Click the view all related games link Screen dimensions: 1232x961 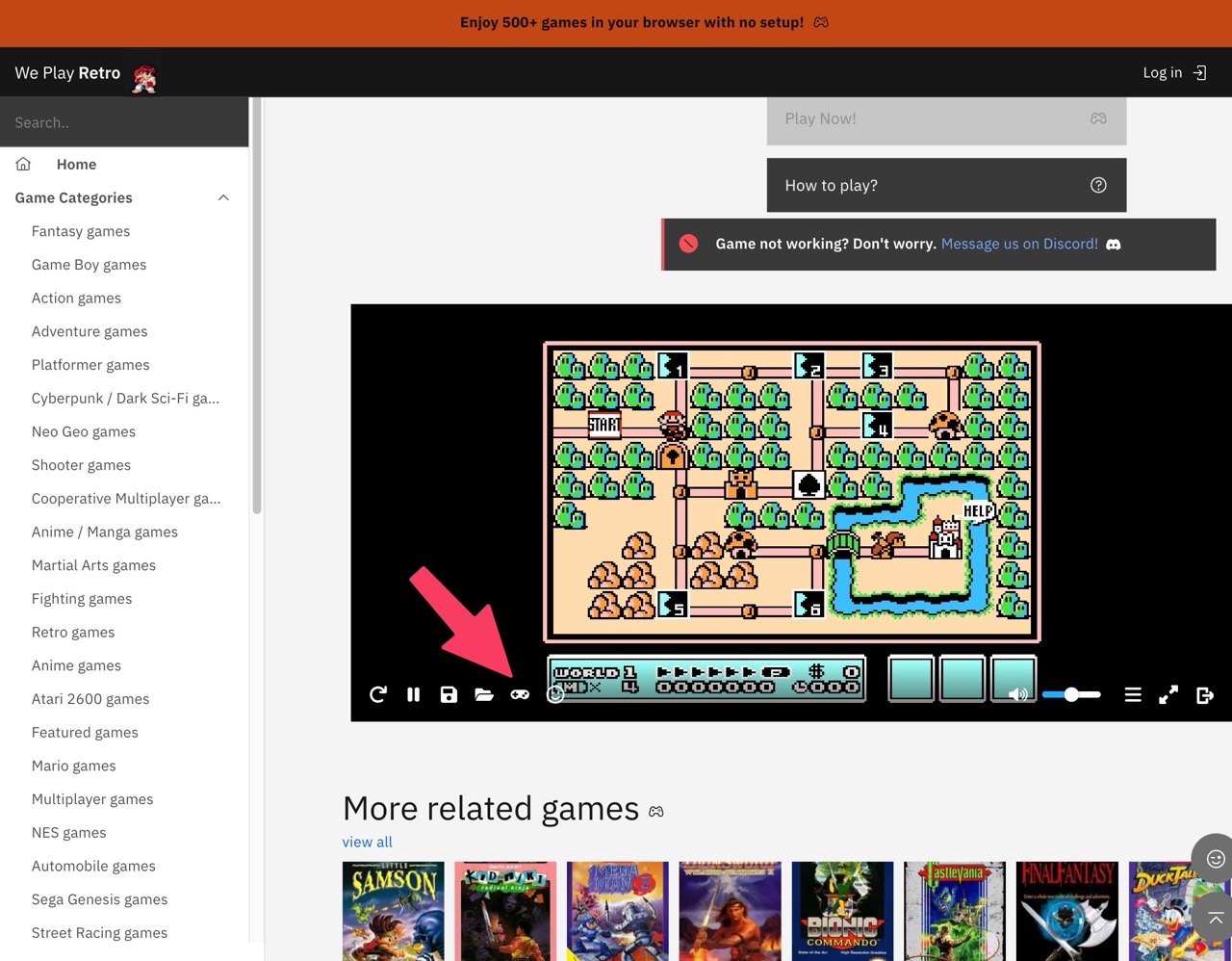tap(367, 842)
